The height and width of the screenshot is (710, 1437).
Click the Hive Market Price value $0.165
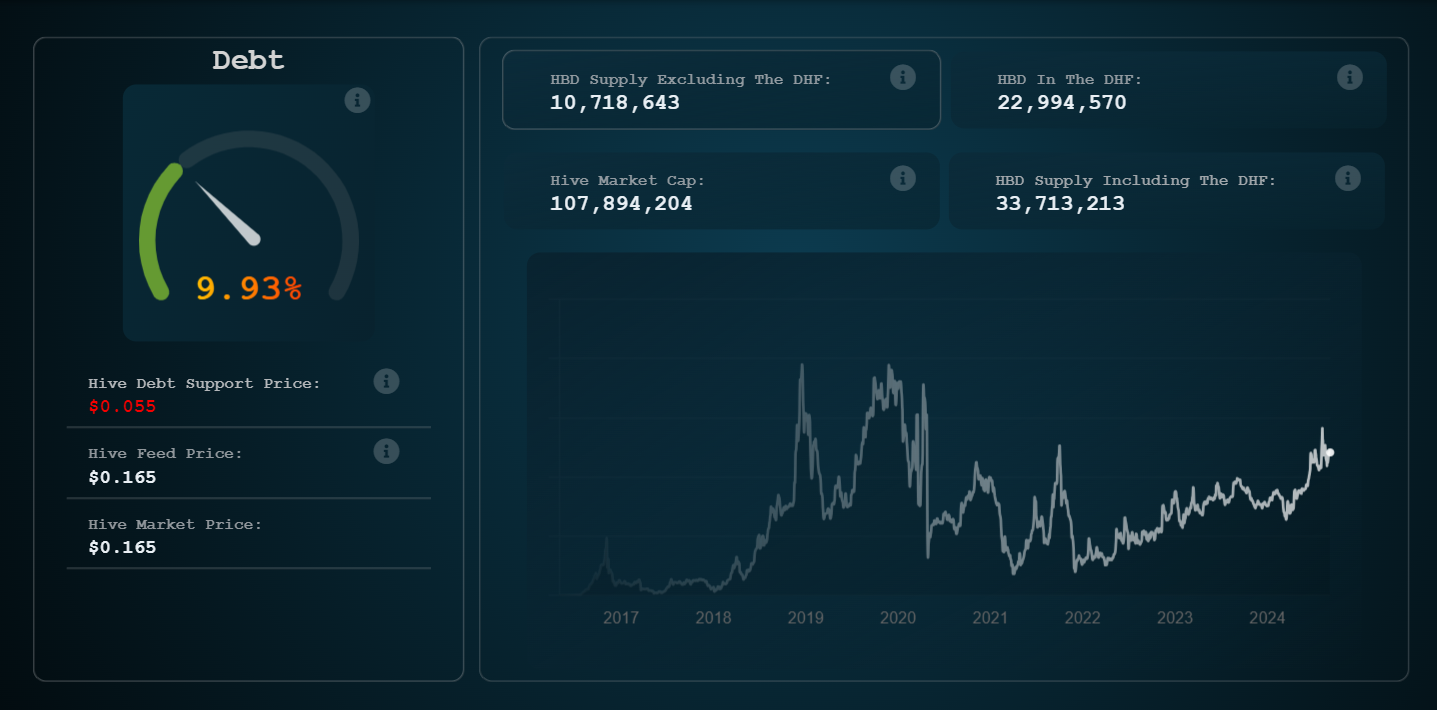[x=123, y=547]
